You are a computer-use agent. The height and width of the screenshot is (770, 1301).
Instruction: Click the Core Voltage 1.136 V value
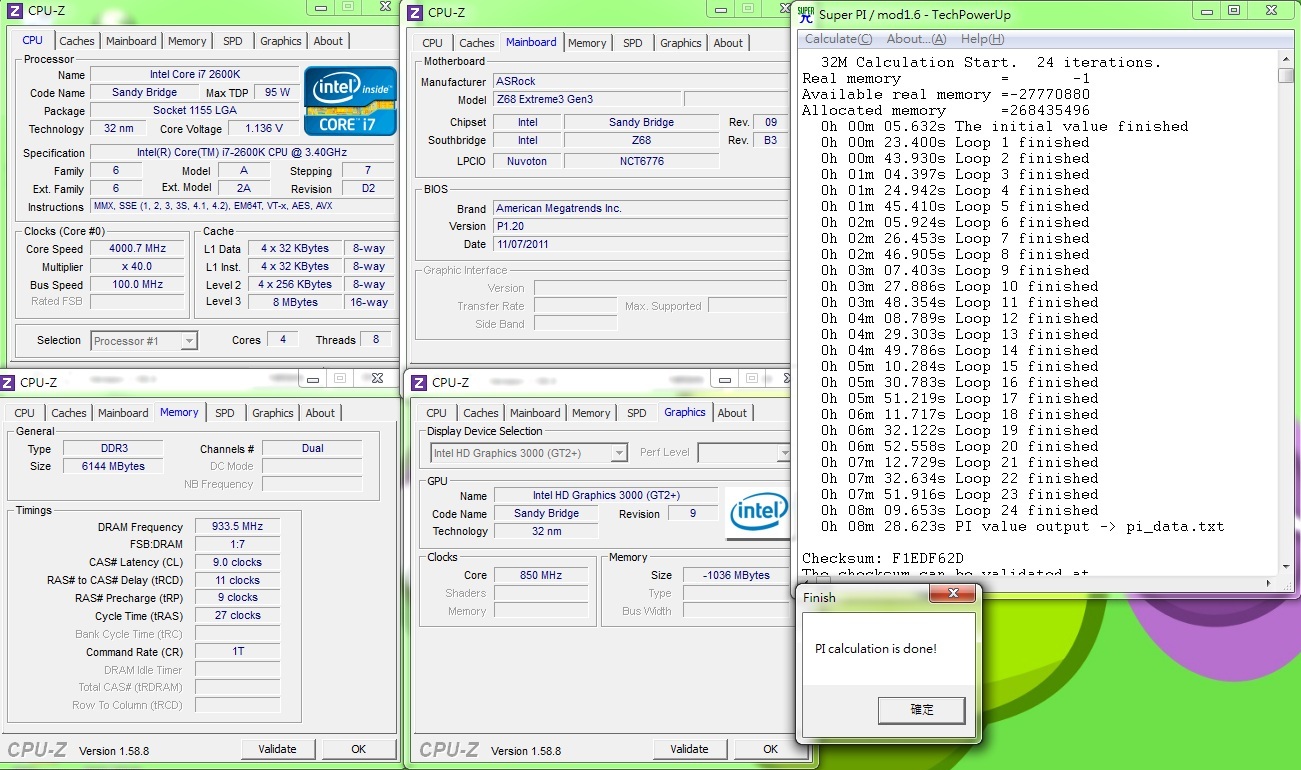[x=264, y=128]
